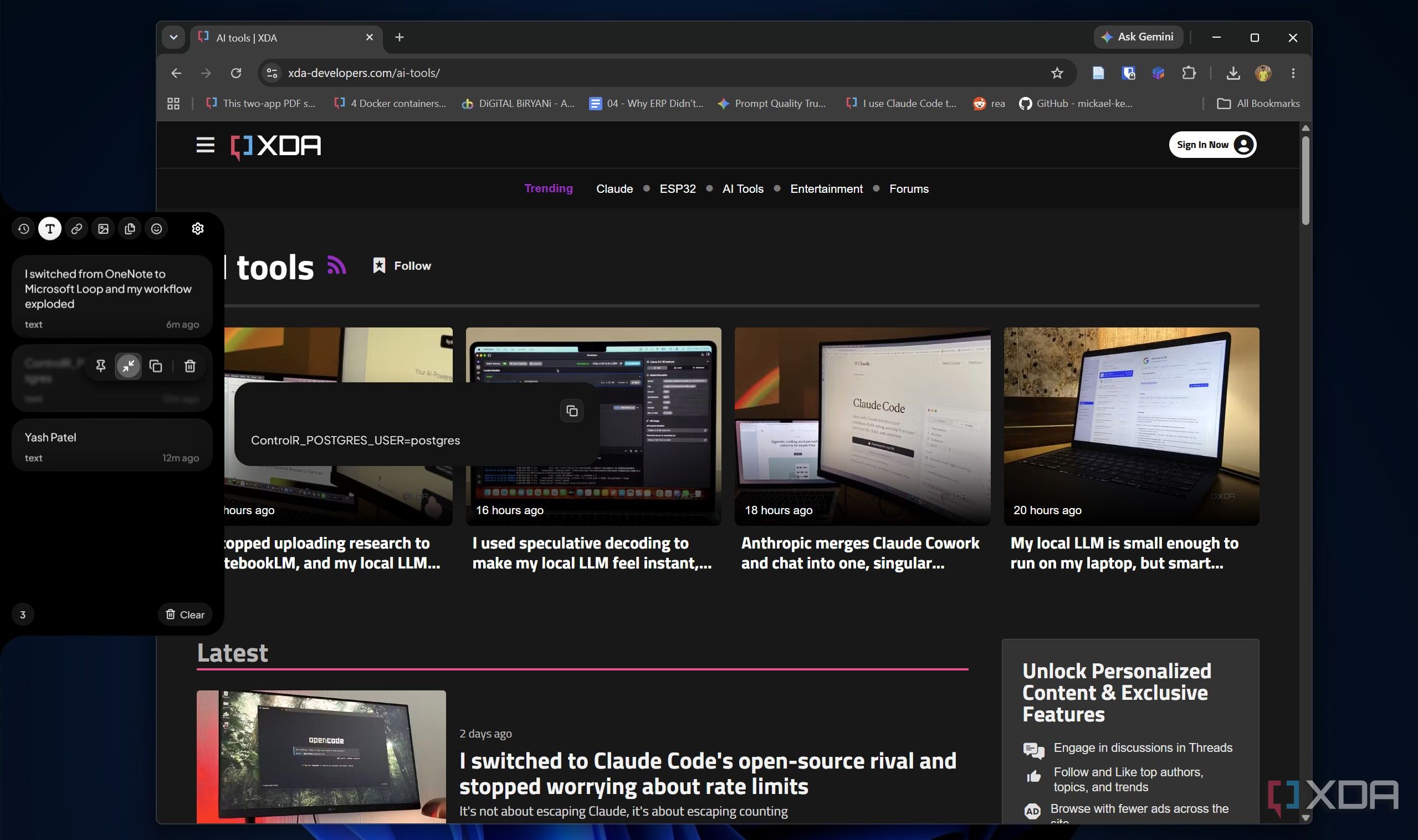
Task: Open a new Chrome tab
Action: click(399, 37)
